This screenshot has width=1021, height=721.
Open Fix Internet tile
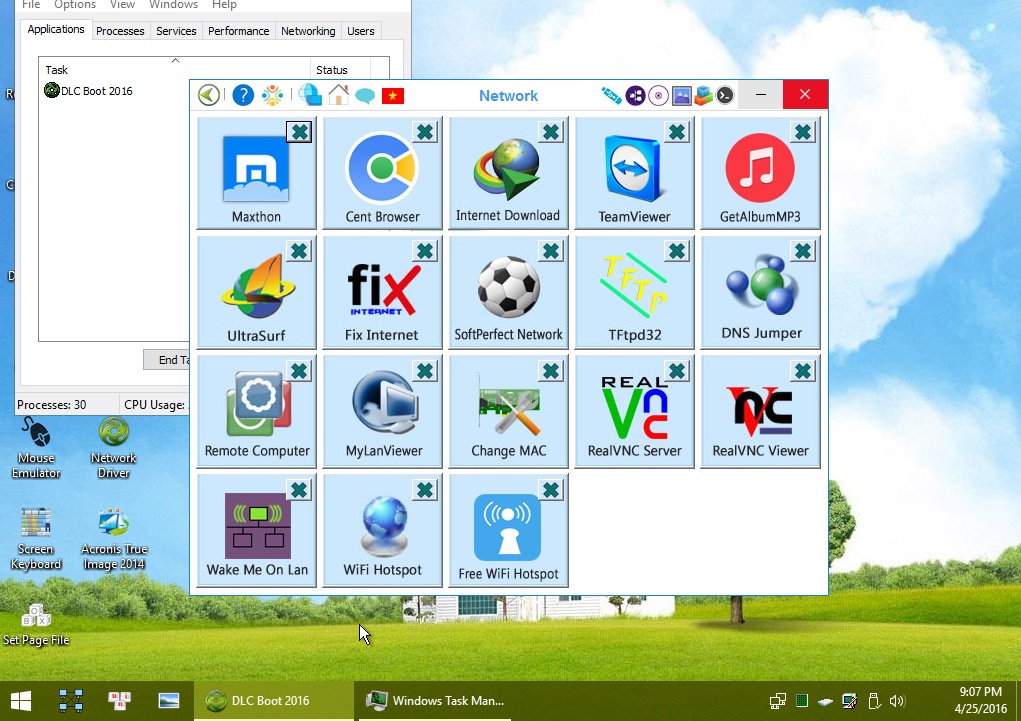(x=382, y=292)
